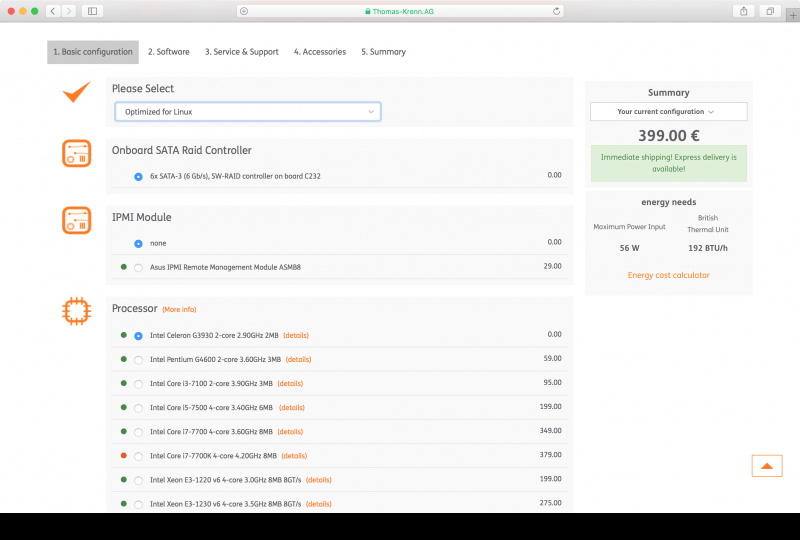
Task: Switch to 2. Software tab
Action: pos(168,52)
